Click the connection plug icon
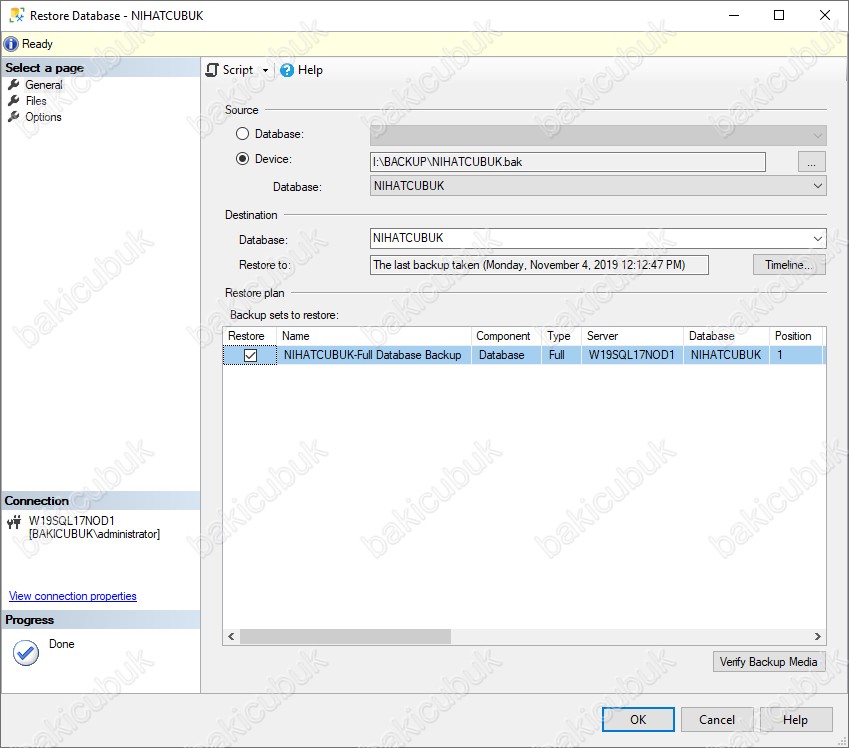Screen dimensions: 849x748 (x=14, y=522)
